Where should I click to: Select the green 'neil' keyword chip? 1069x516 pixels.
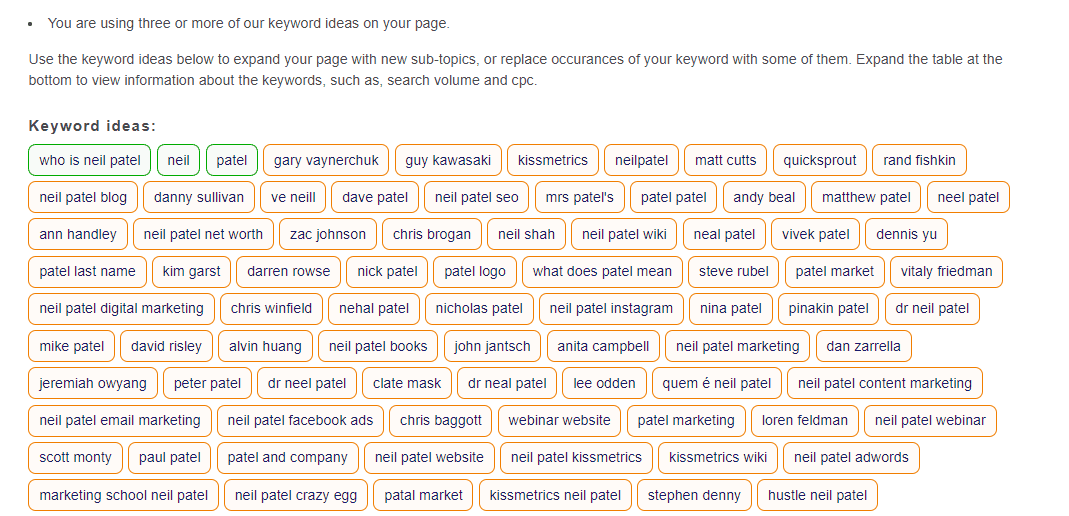[x=178, y=160]
